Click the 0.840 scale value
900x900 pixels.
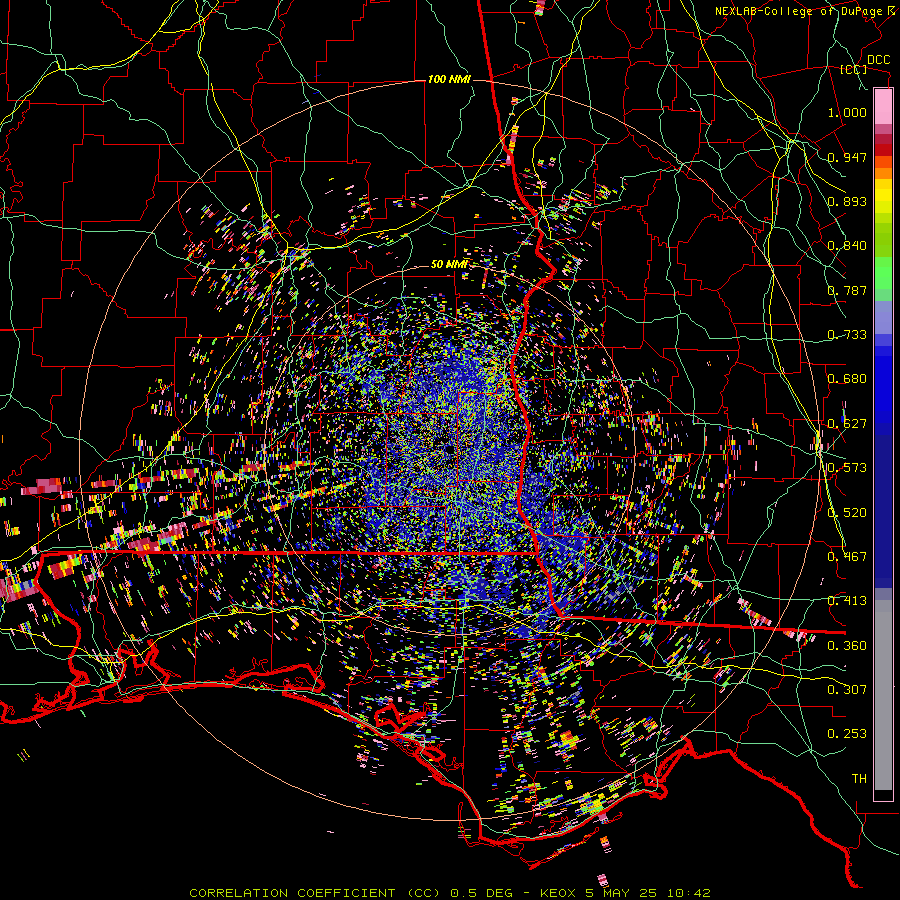click(847, 246)
